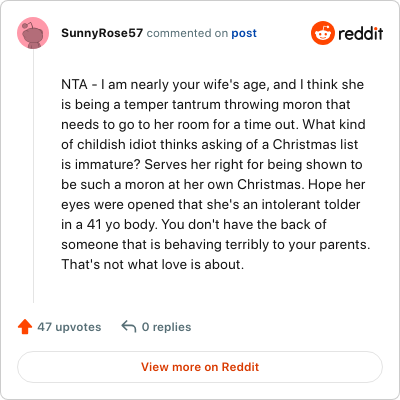Click the reddit wordmark text
The image size is (400, 400).
361,34
